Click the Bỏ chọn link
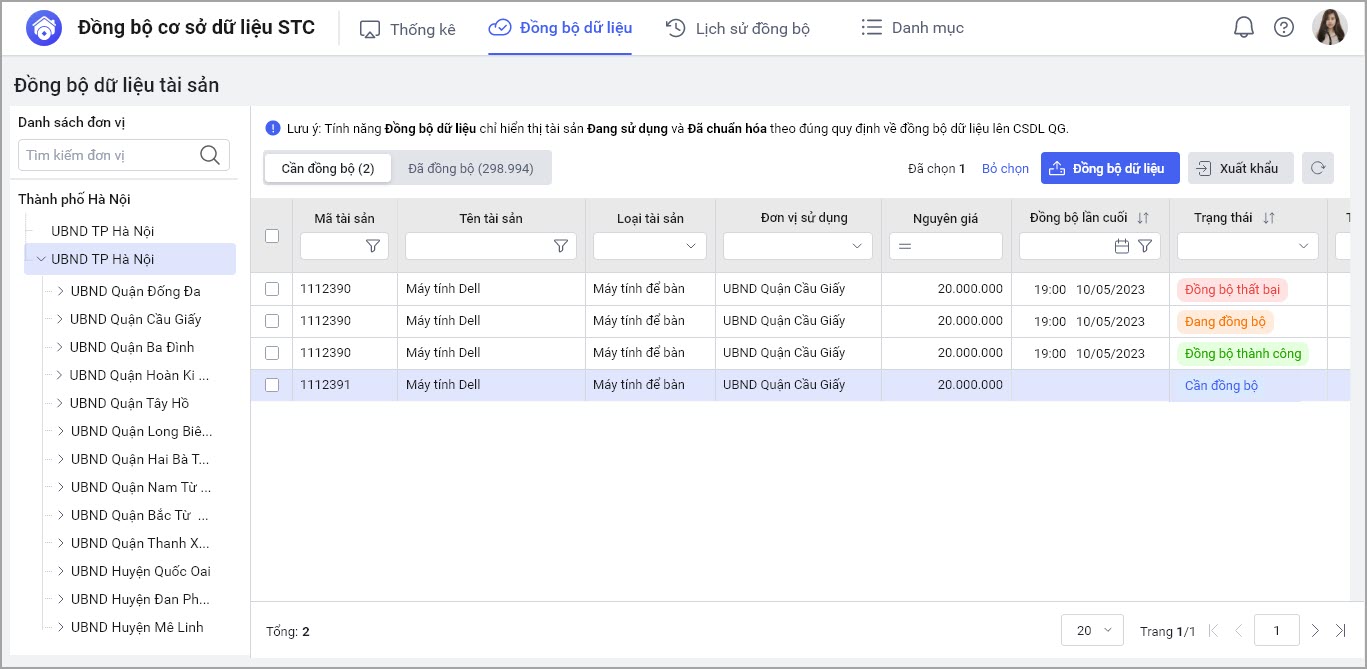Image resolution: width=1367 pixels, height=669 pixels. pos(1005,169)
